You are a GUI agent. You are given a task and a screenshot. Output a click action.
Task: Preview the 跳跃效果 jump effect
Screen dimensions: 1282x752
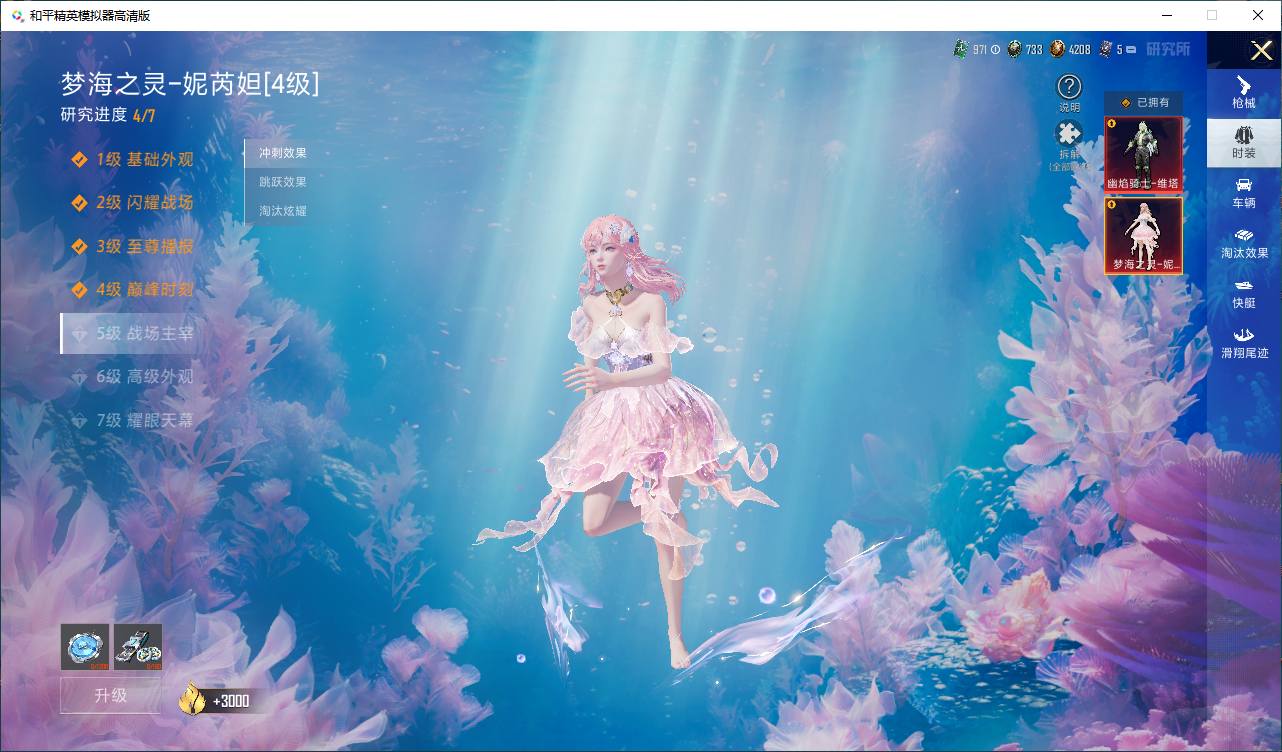pos(283,182)
